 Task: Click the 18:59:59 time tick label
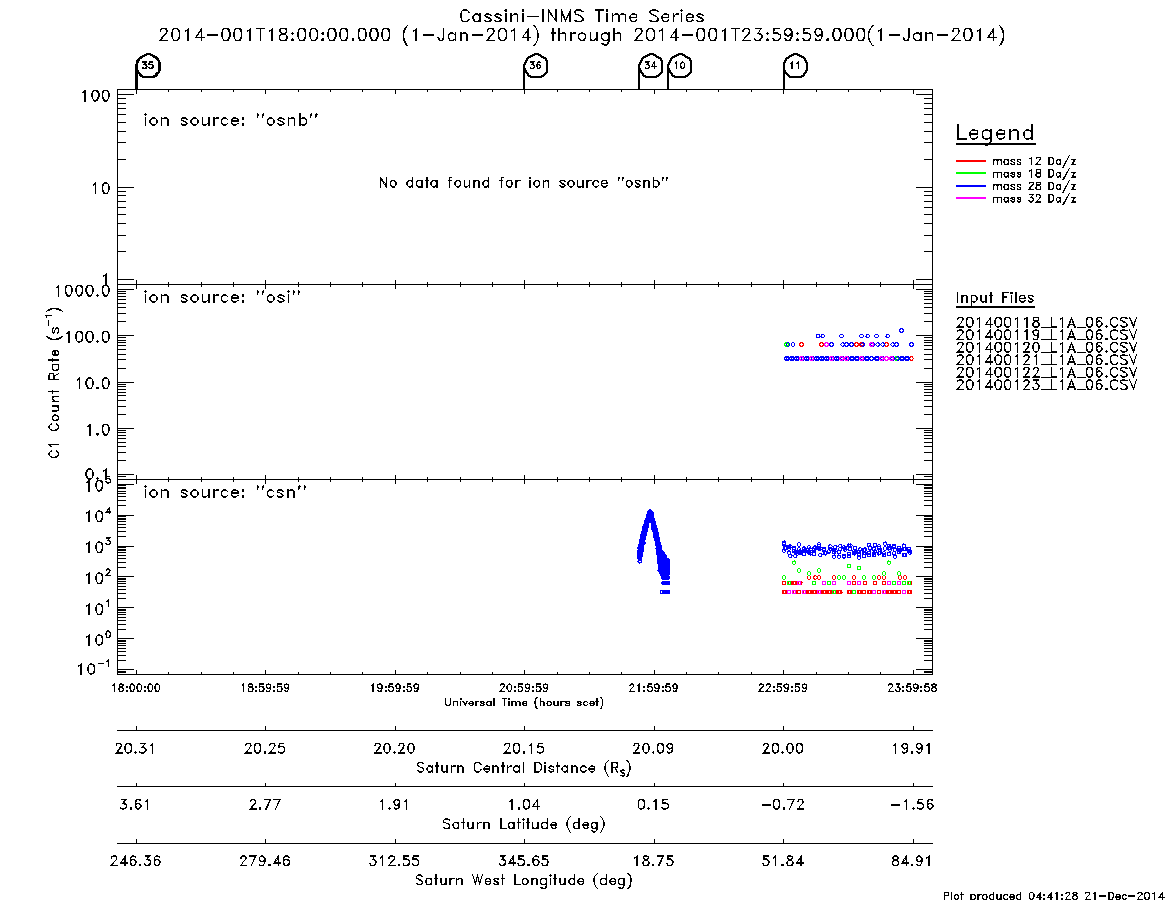click(x=265, y=688)
